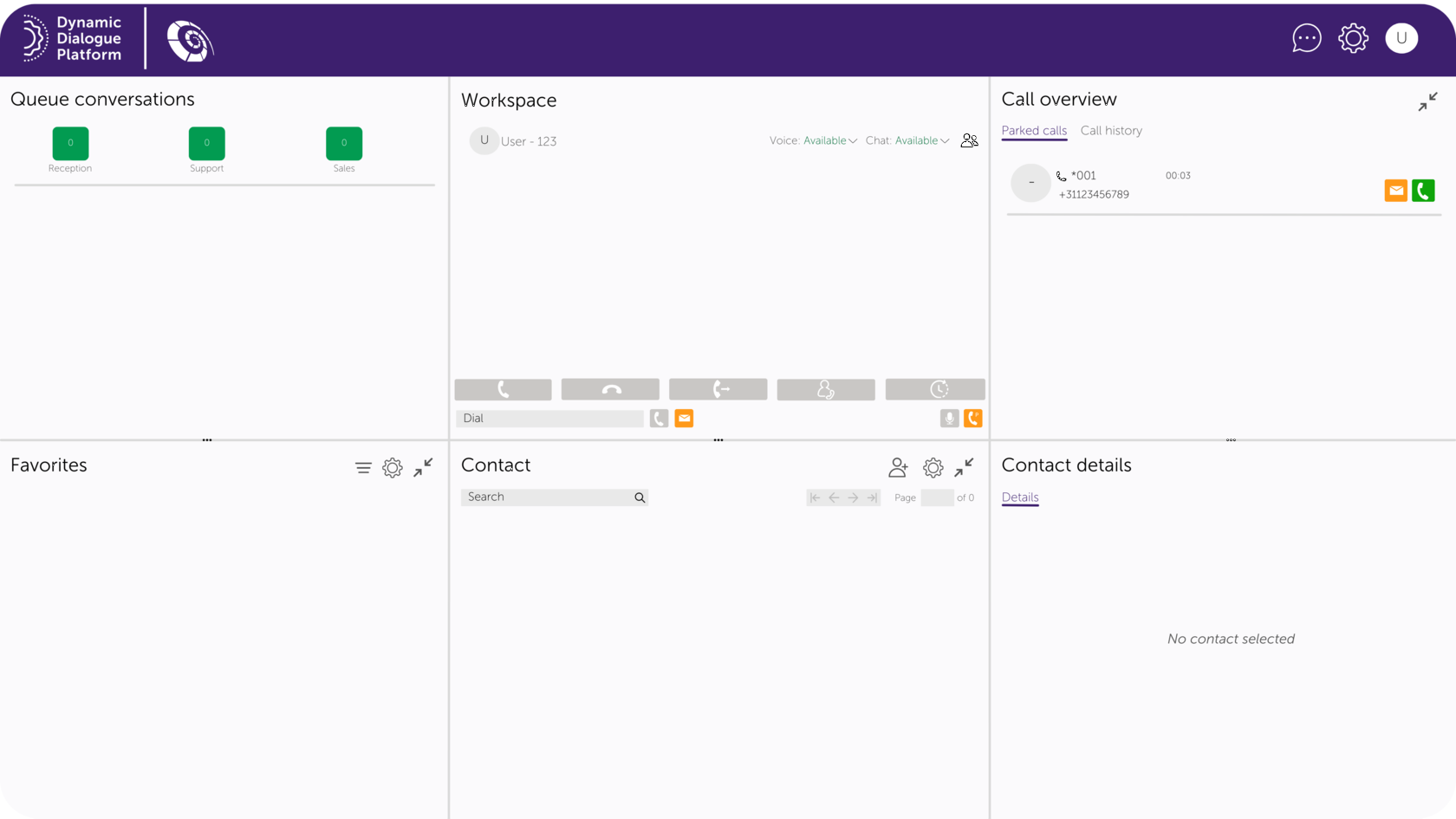Select parked call number +31123456789
This screenshot has height=819, width=1456.
coord(1094,195)
